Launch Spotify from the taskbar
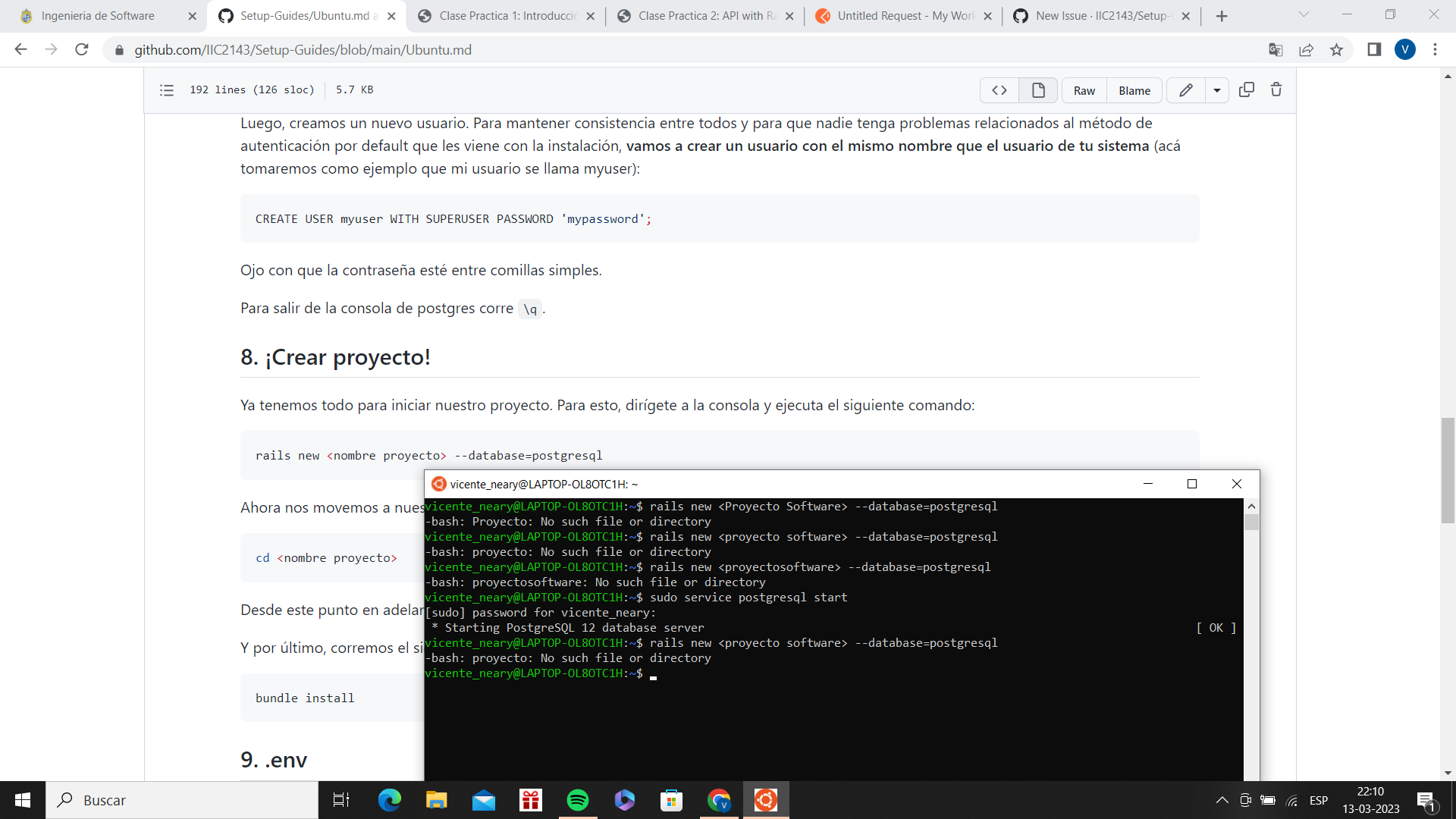This screenshot has height=819, width=1456. tap(578, 800)
